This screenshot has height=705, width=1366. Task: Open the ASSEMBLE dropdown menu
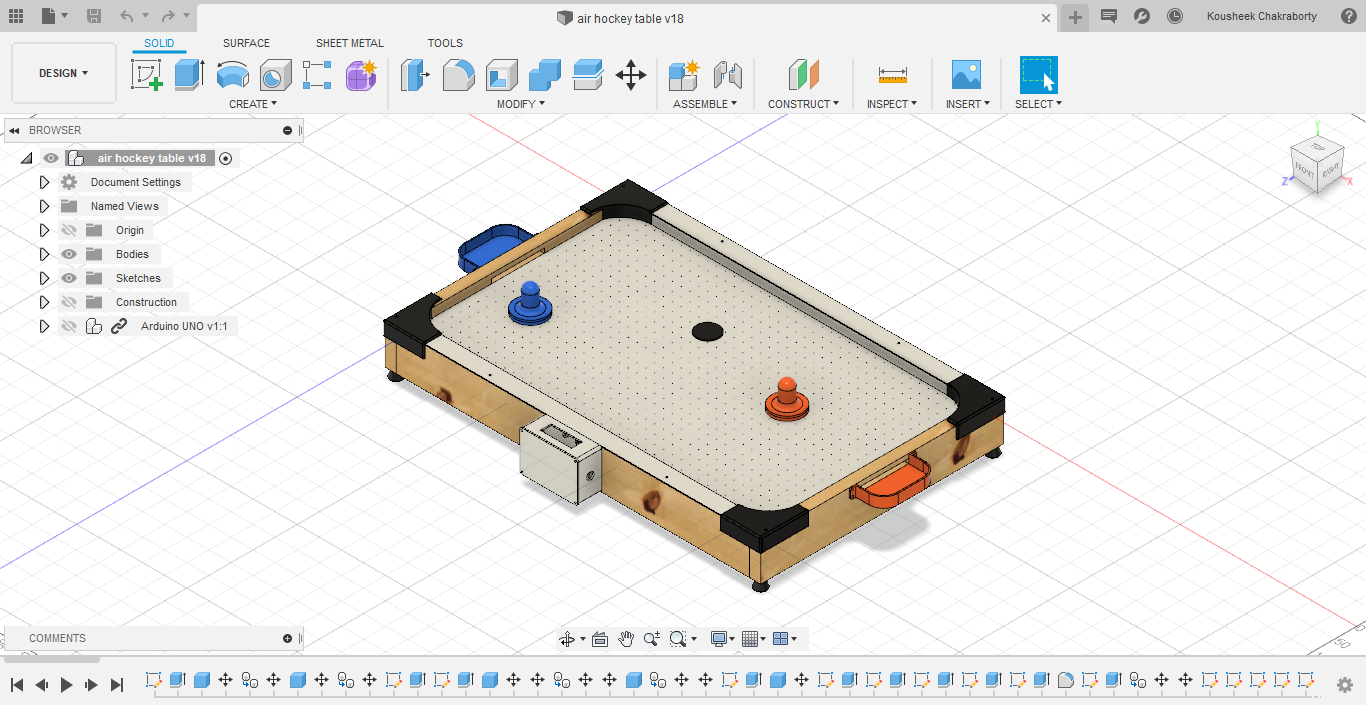click(705, 104)
